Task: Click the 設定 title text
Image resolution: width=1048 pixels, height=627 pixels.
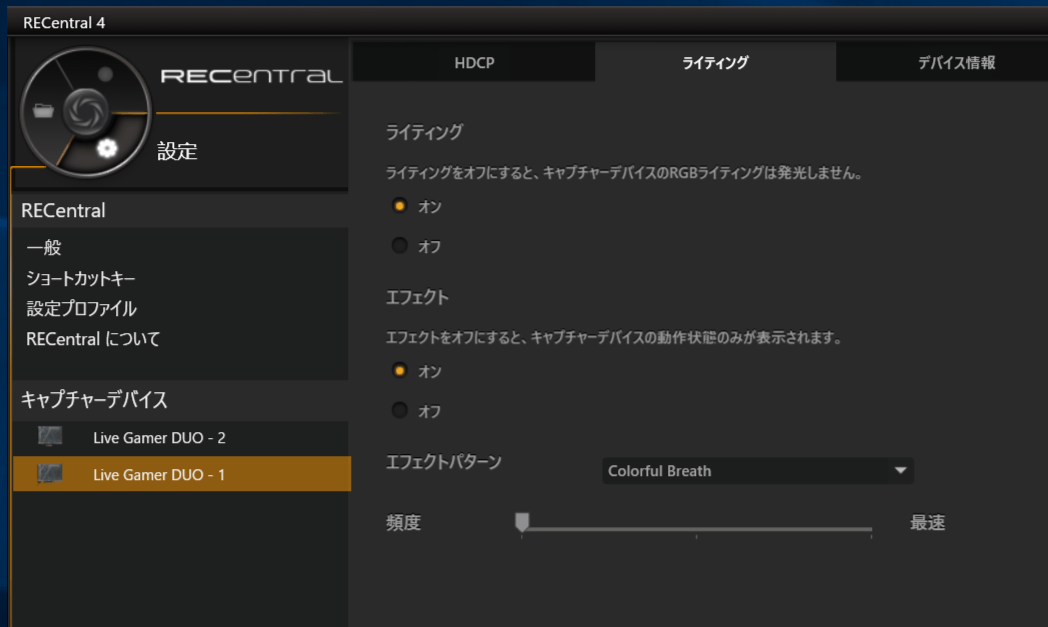Action: [x=177, y=151]
